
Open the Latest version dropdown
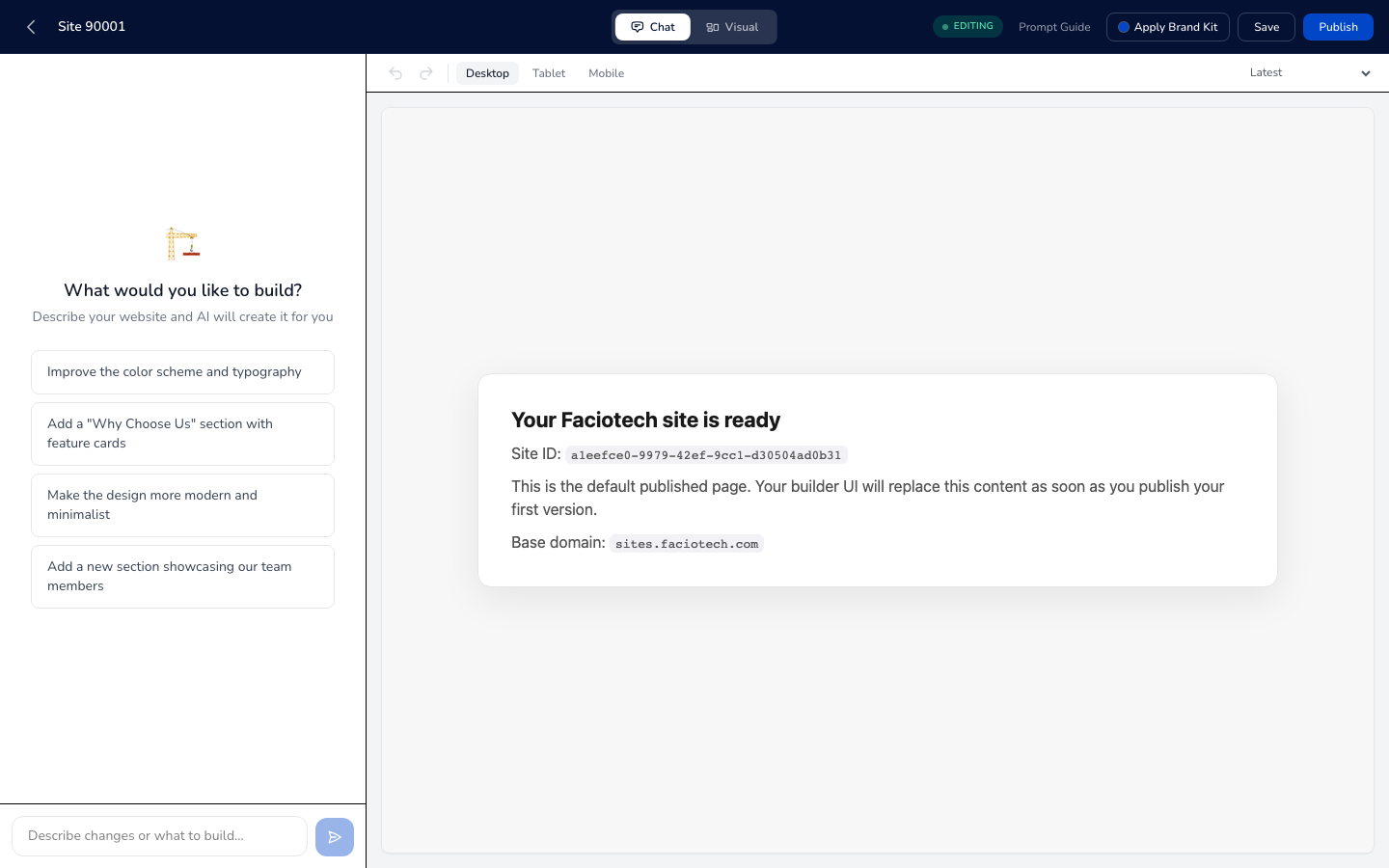pyautogui.click(x=1310, y=73)
